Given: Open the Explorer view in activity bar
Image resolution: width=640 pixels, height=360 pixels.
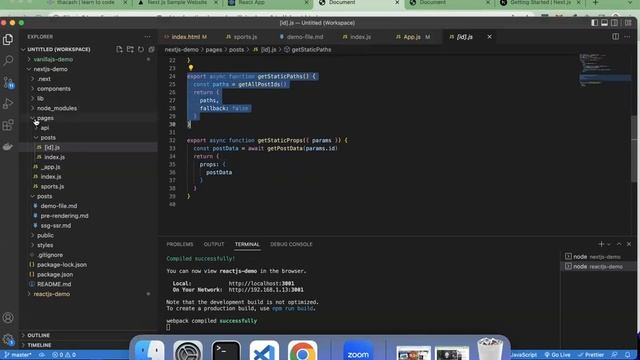Looking at the screenshot, I should coord(8,40).
